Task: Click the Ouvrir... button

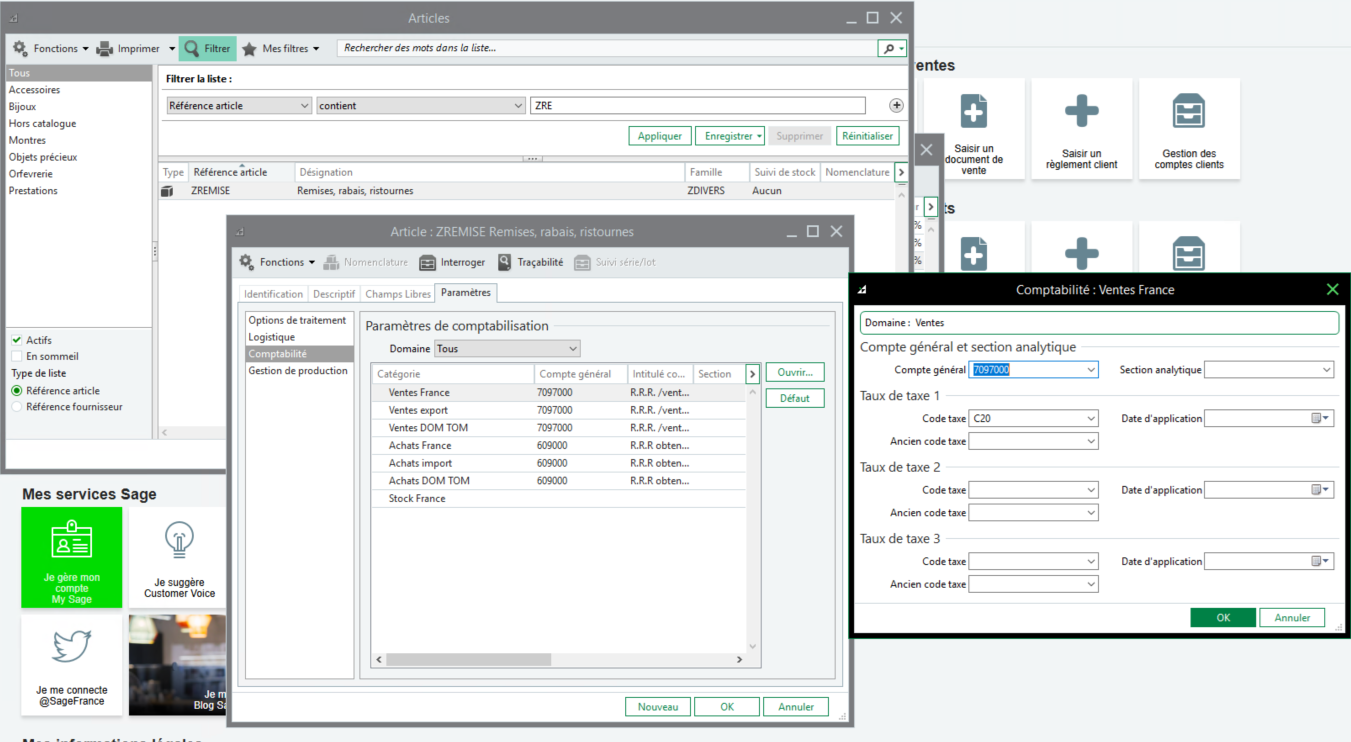Action: [x=795, y=372]
